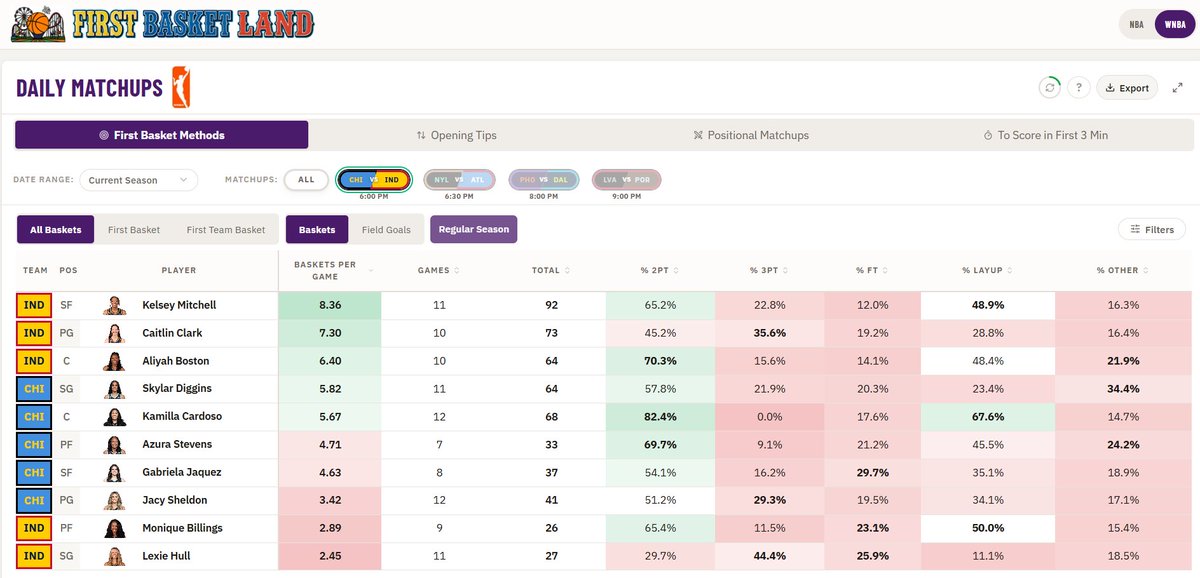Sort by % 3PT column header
This screenshot has height=578, width=1200.
tap(770, 270)
